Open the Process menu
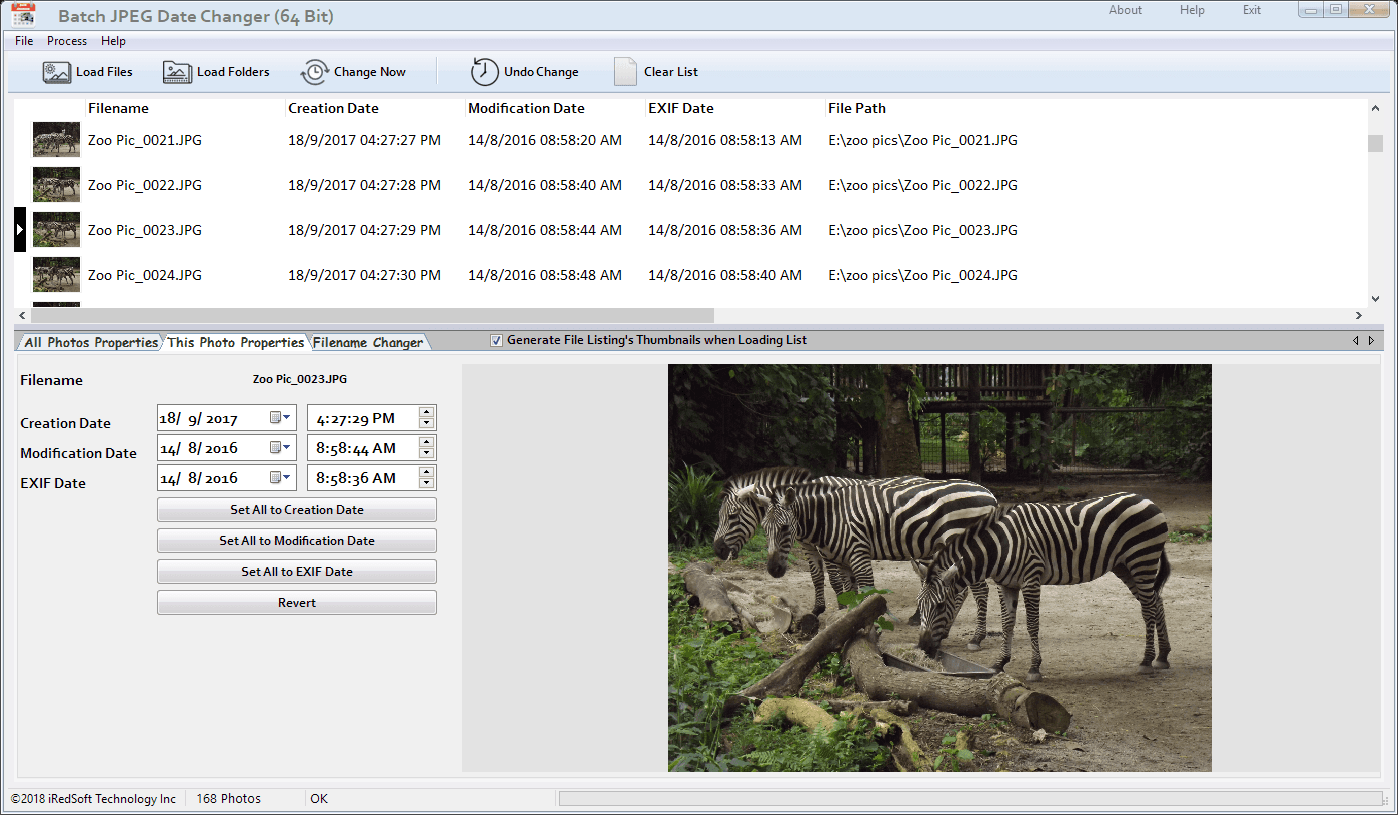 [x=67, y=41]
